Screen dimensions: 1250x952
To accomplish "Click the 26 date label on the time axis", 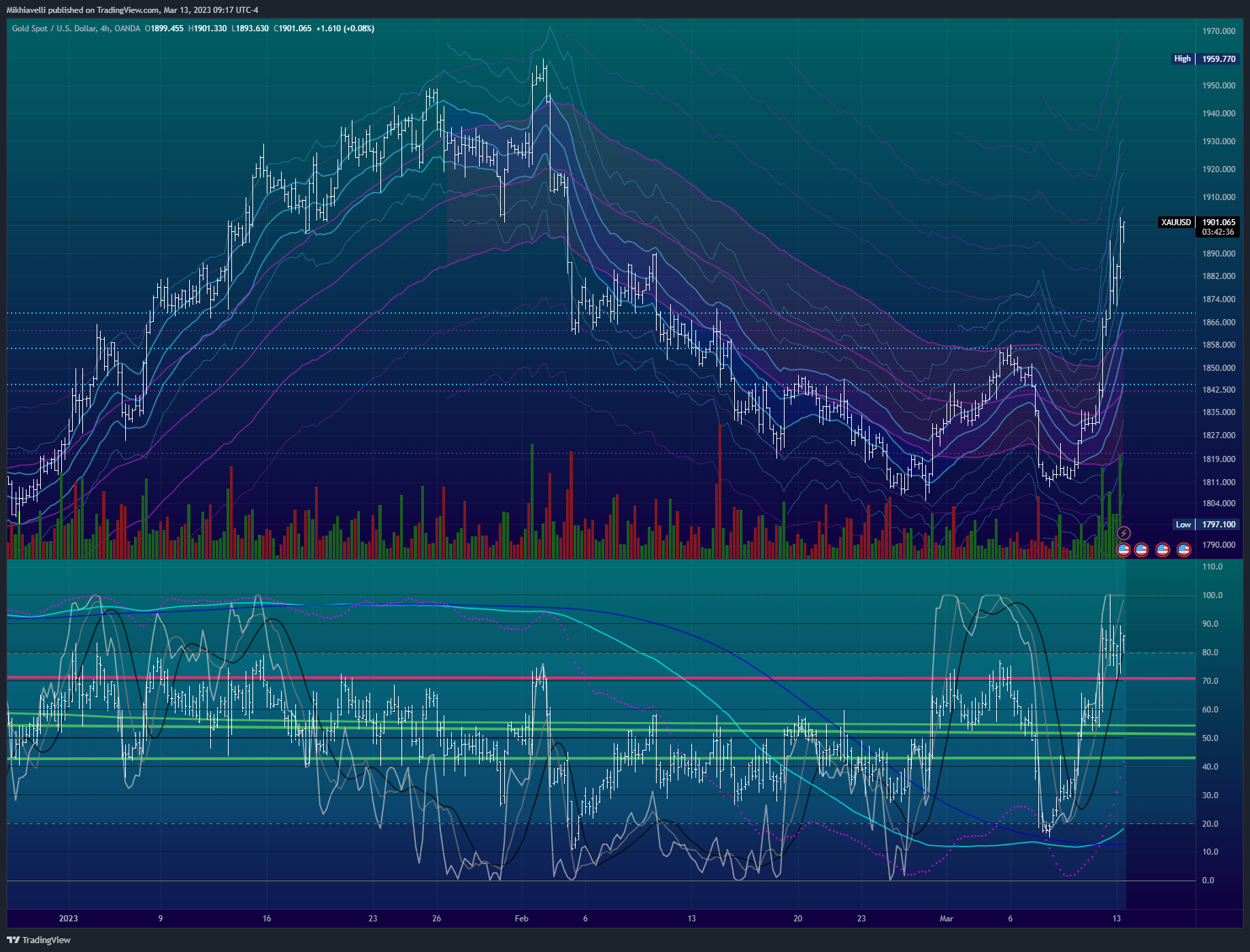I will tap(437, 919).
